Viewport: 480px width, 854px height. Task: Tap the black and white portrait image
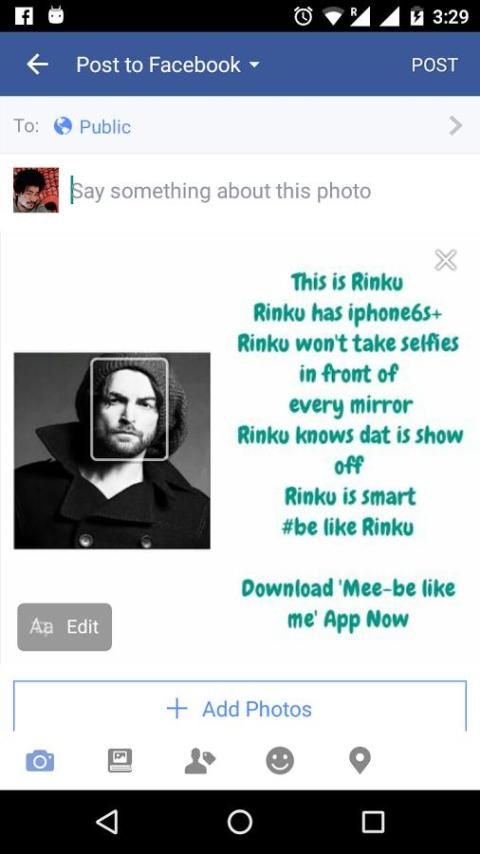coord(112,450)
